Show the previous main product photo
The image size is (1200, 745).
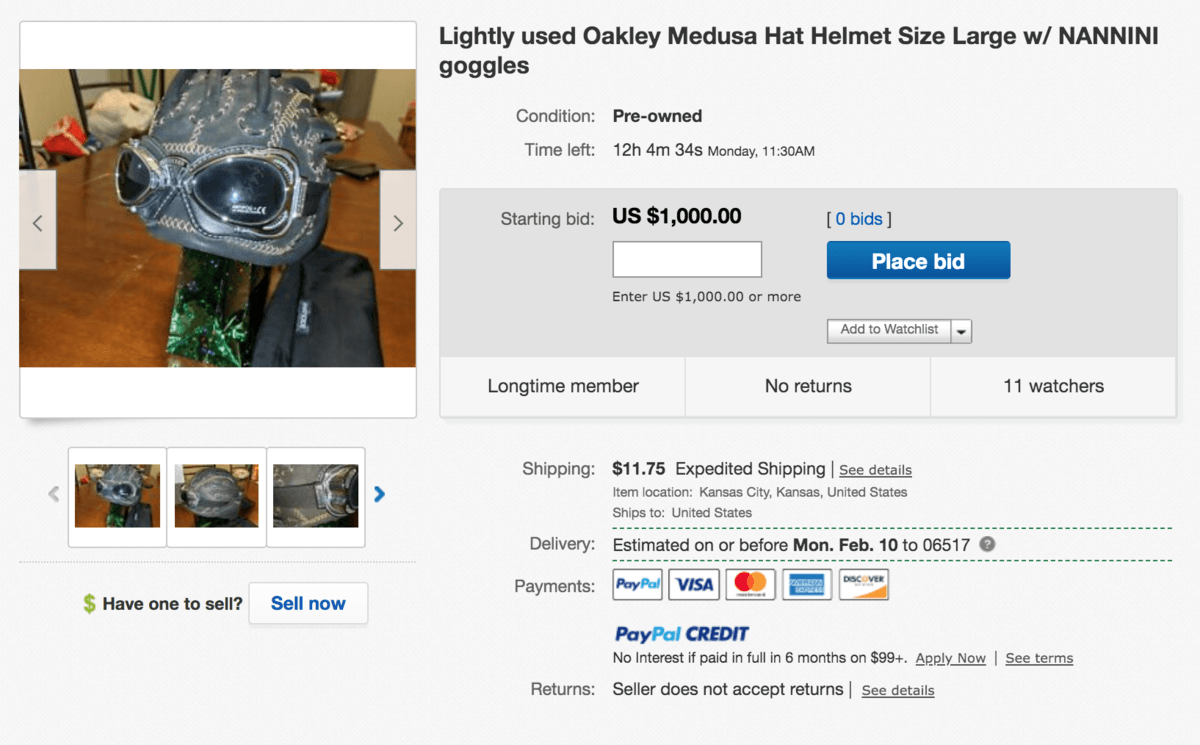(x=38, y=223)
